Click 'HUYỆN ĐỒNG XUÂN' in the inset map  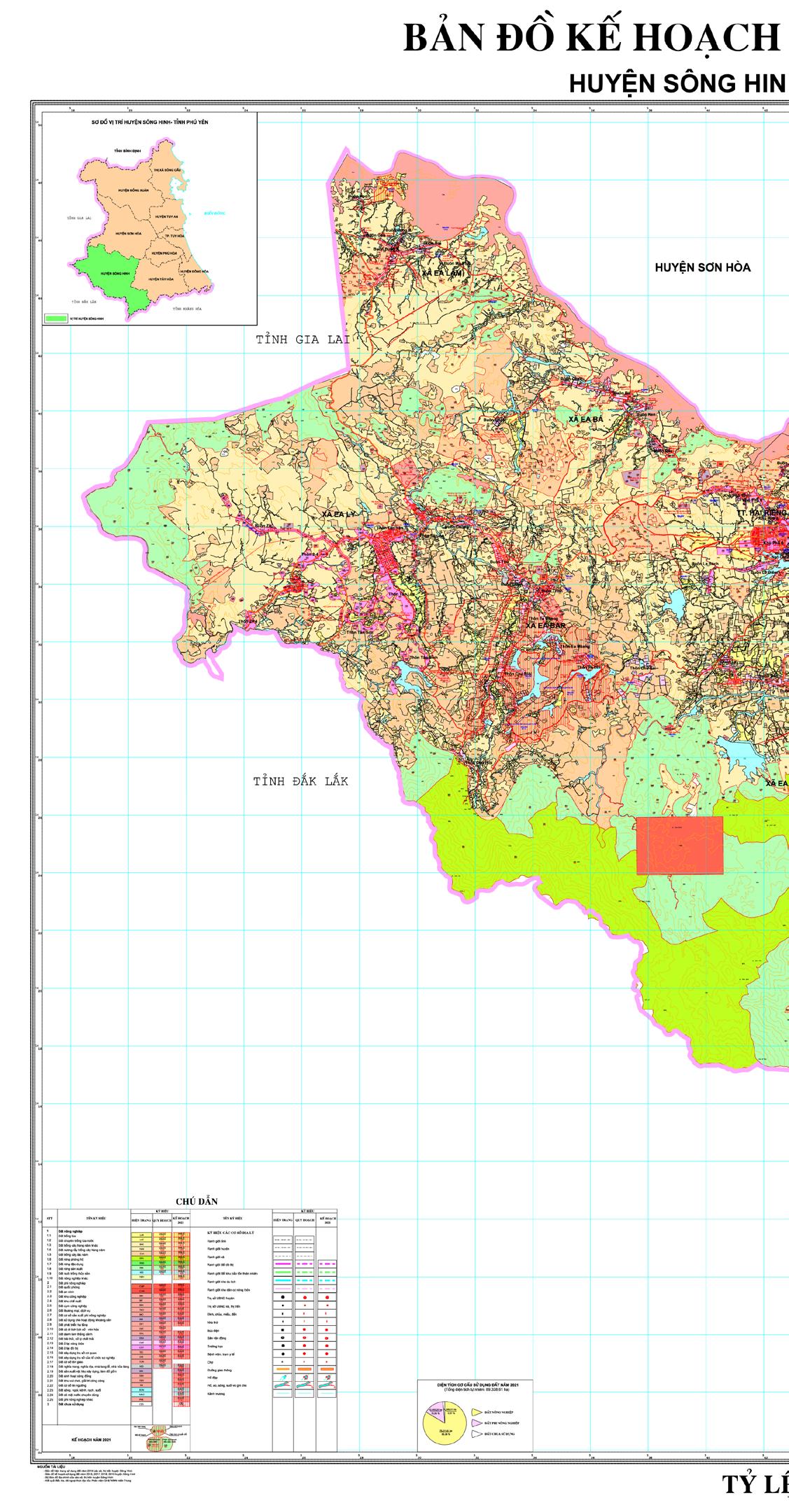(x=134, y=190)
